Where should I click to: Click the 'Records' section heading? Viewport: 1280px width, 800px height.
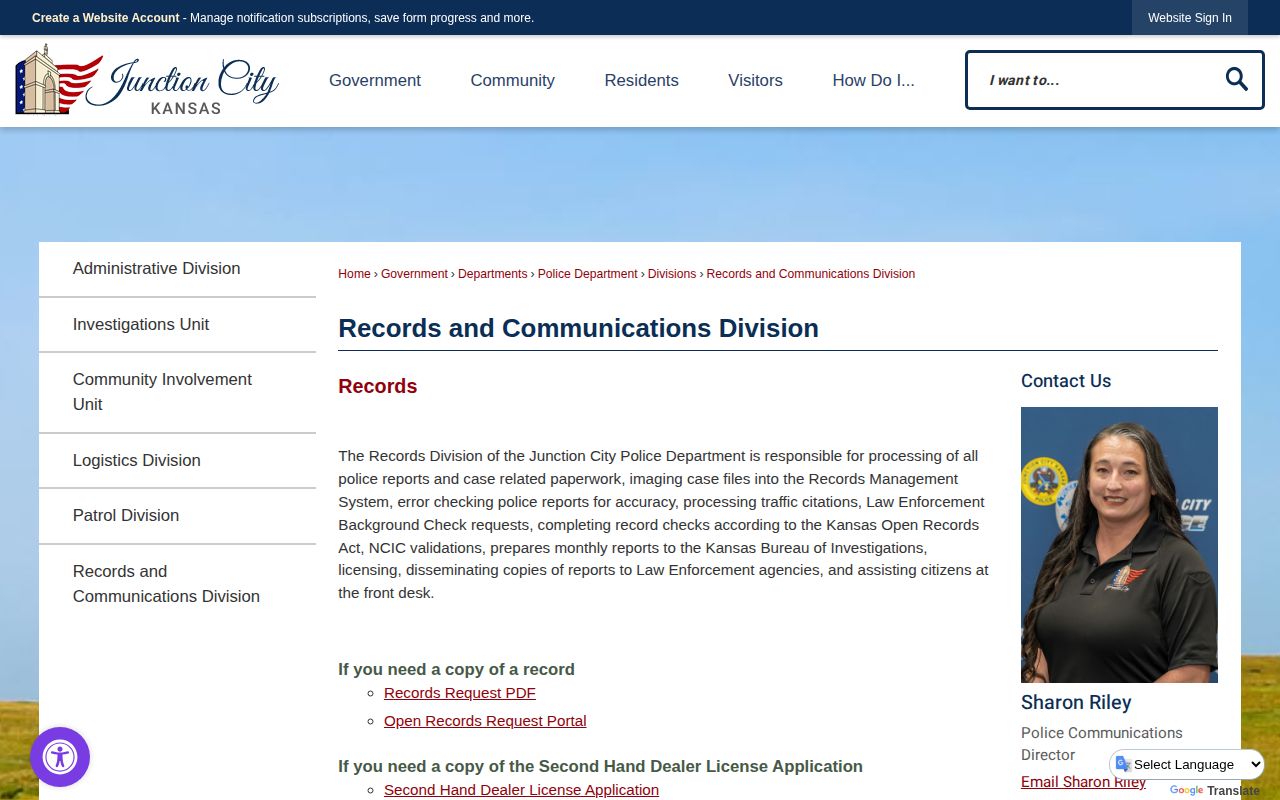[x=378, y=386]
